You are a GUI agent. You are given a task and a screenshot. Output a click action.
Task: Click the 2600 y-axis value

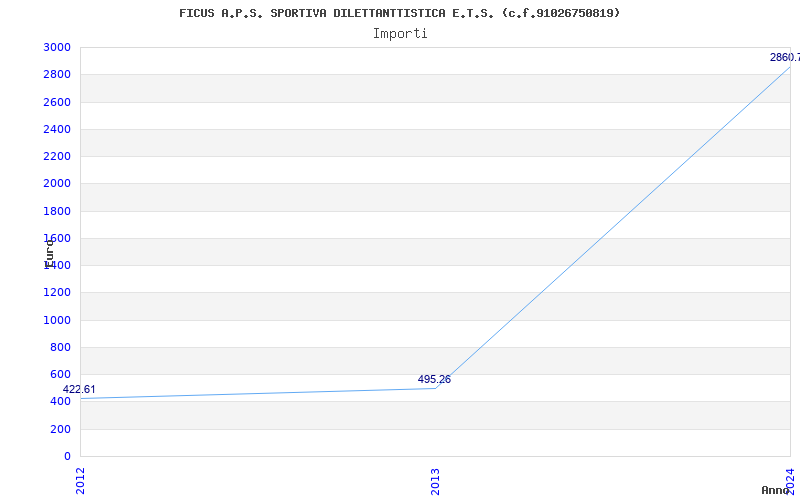click(x=57, y=102)
